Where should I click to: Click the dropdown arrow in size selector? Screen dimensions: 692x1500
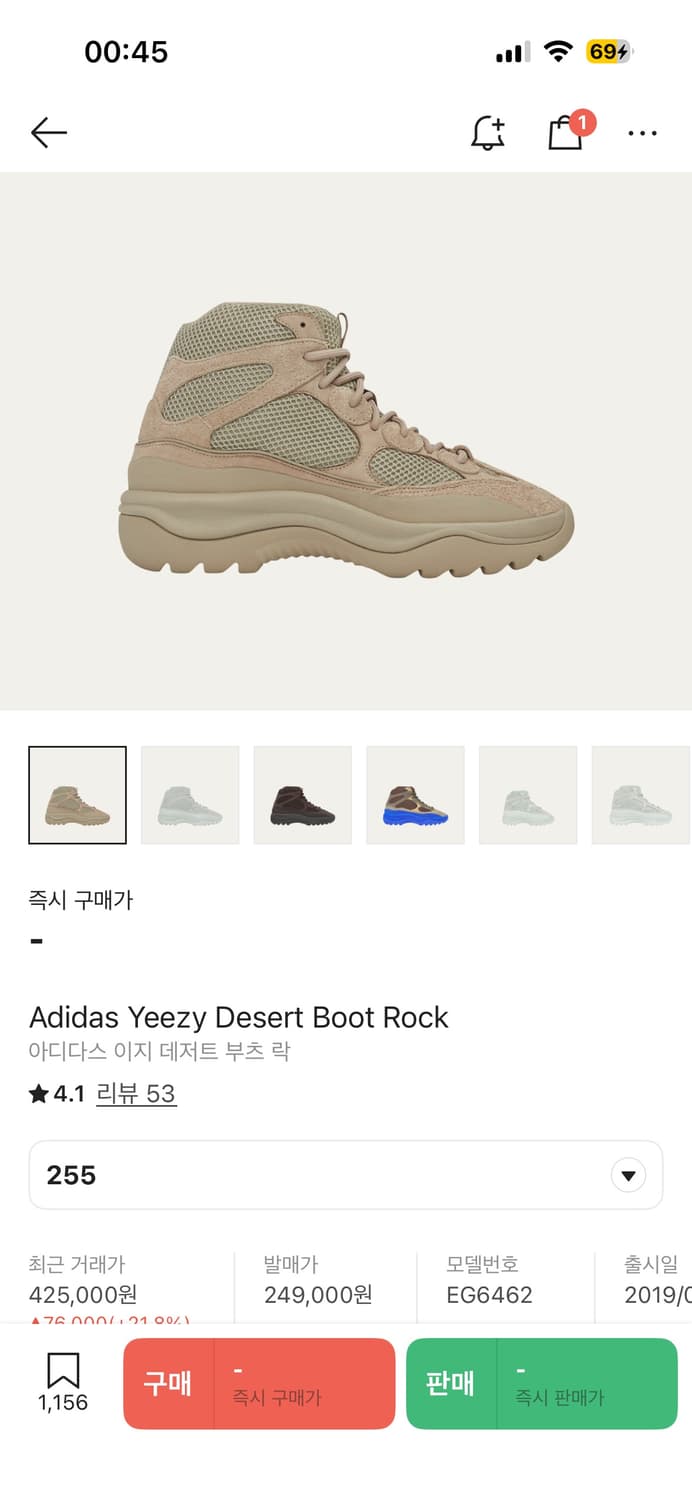coord(628,1175)
